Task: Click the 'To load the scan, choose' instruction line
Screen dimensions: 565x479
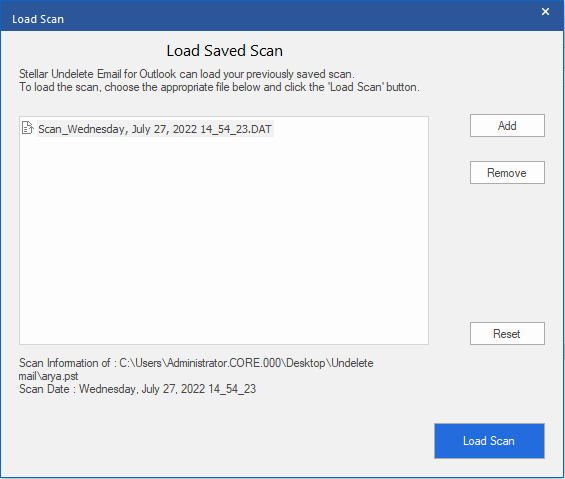Action: (x=219, y=87)
